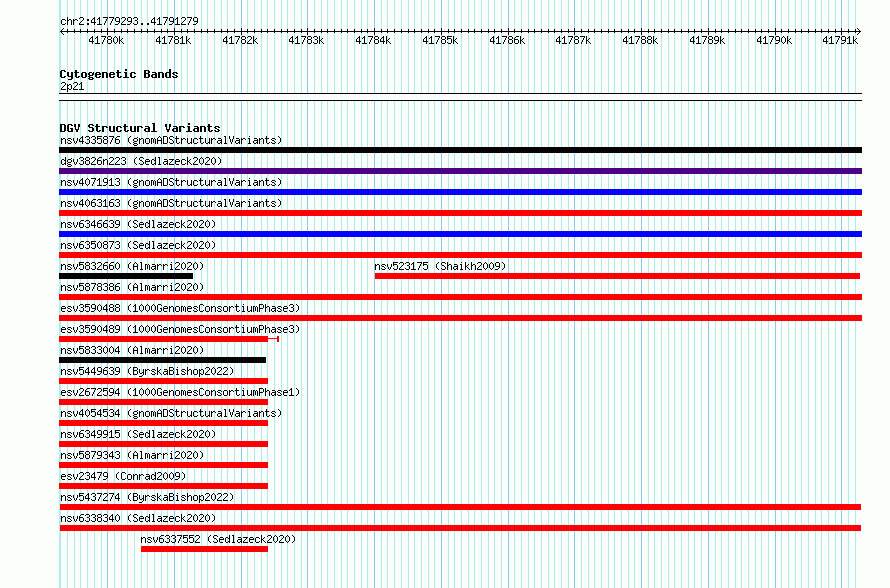This screenshot has width=890, height=588.
Task: Click the 41784k ruler label
Action: (373, 40)
